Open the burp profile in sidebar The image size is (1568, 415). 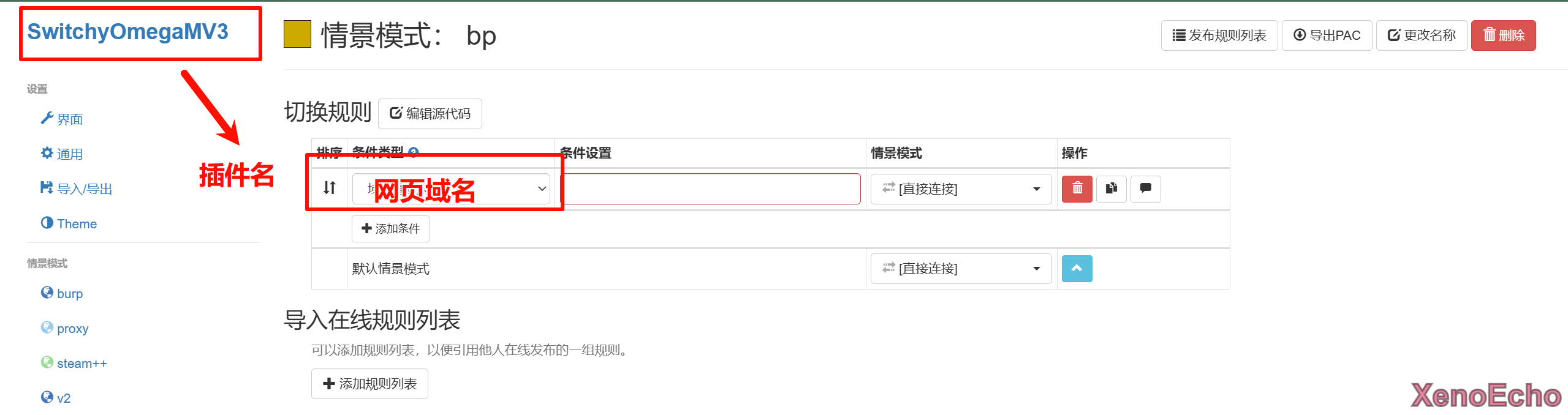pyautogui.click(x=69, y=294)
